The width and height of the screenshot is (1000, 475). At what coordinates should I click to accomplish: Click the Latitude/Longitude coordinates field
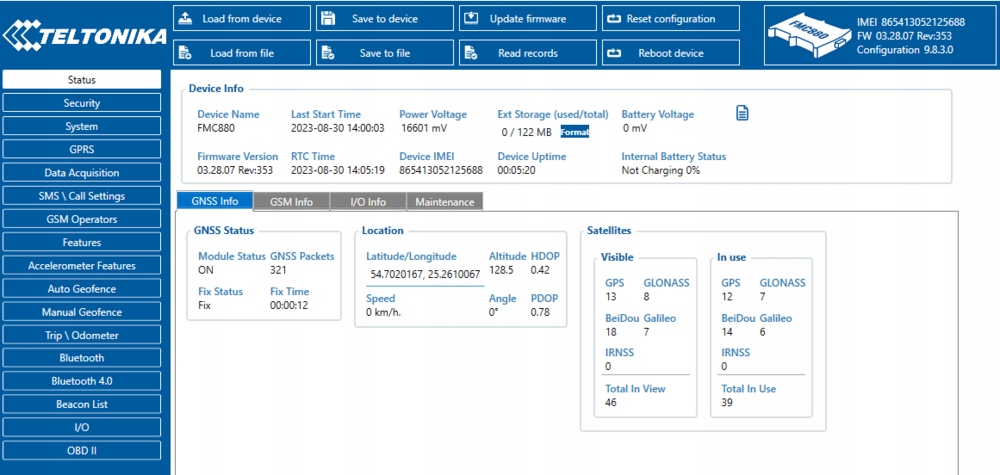coord(425,274)
